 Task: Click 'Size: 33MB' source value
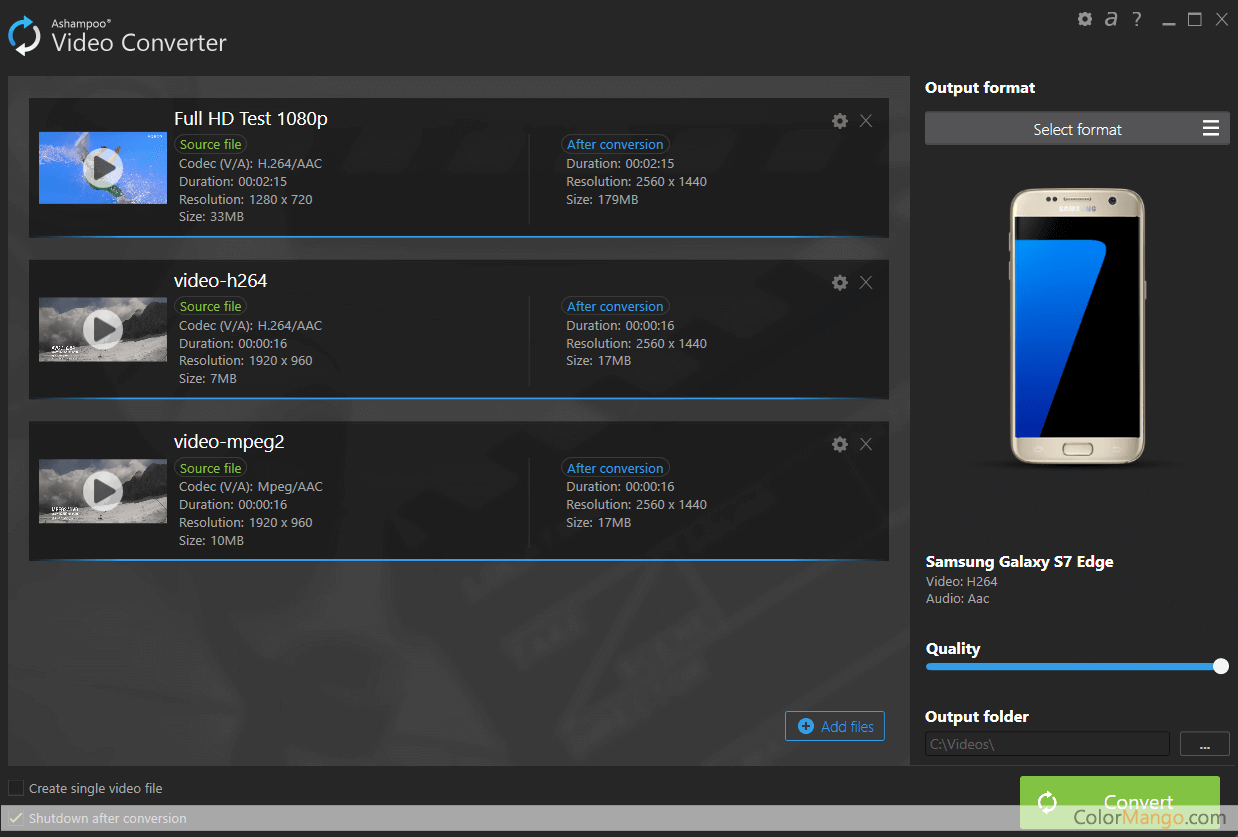(212, 217)
